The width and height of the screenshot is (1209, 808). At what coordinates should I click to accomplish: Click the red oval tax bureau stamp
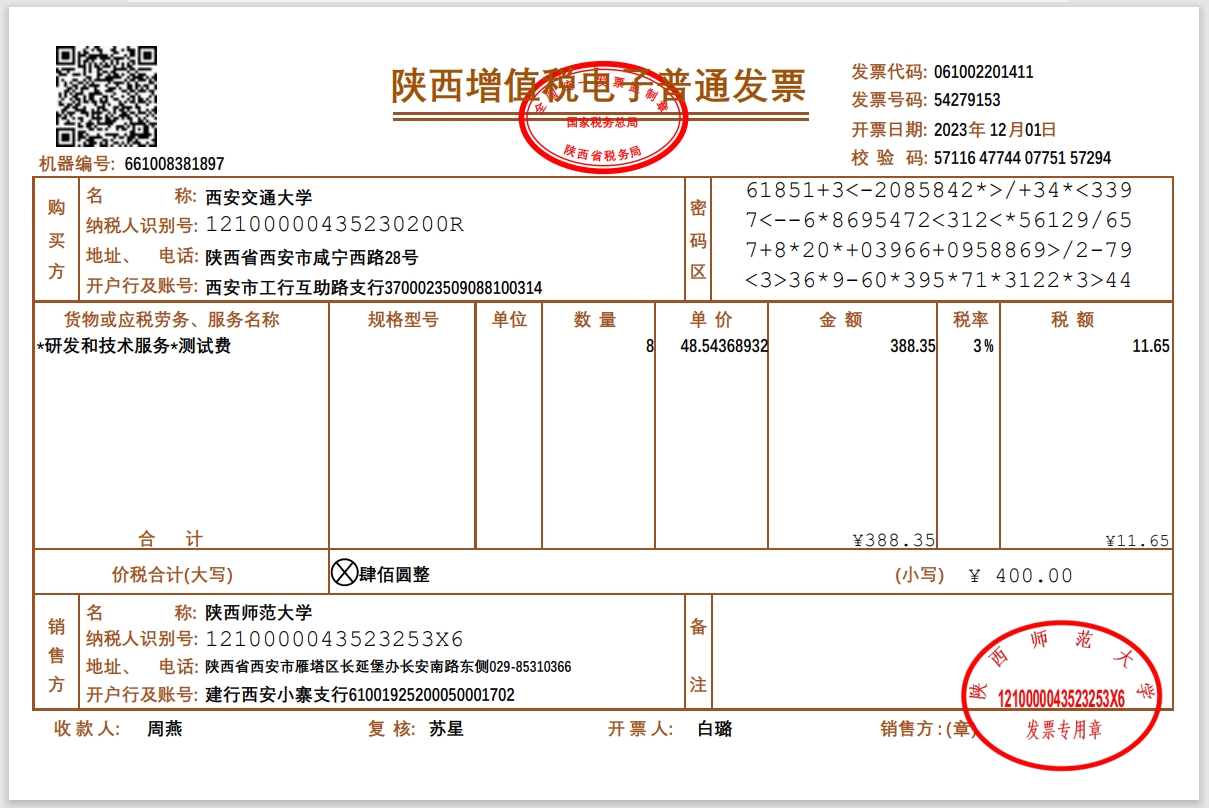(603, 116)
